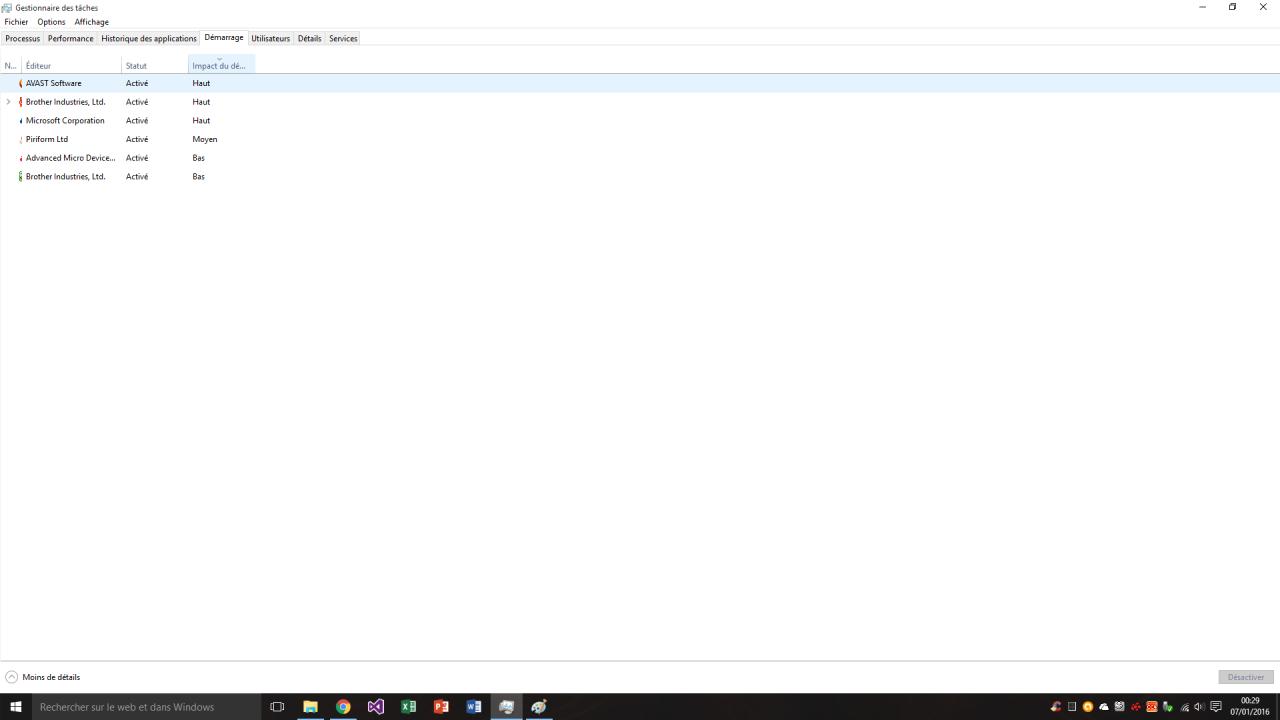1280x720 pixels.
Task: Open the orange Avast tray icon
Action: click(1088, 707)
